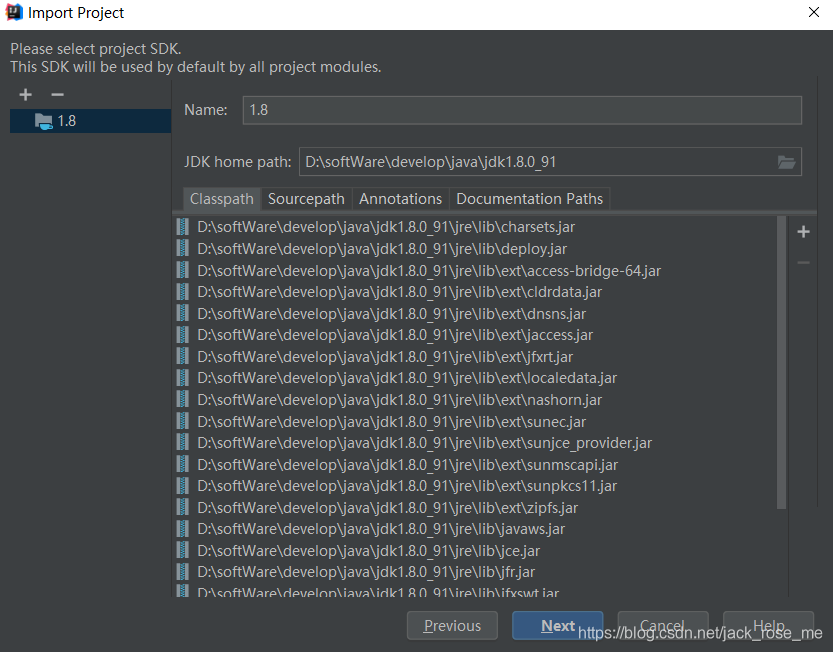Add a new SDK with the plus icon above the SDK list
Image resolution: width=833 pixels, height=652 pixels.
(x=25, y=95)
